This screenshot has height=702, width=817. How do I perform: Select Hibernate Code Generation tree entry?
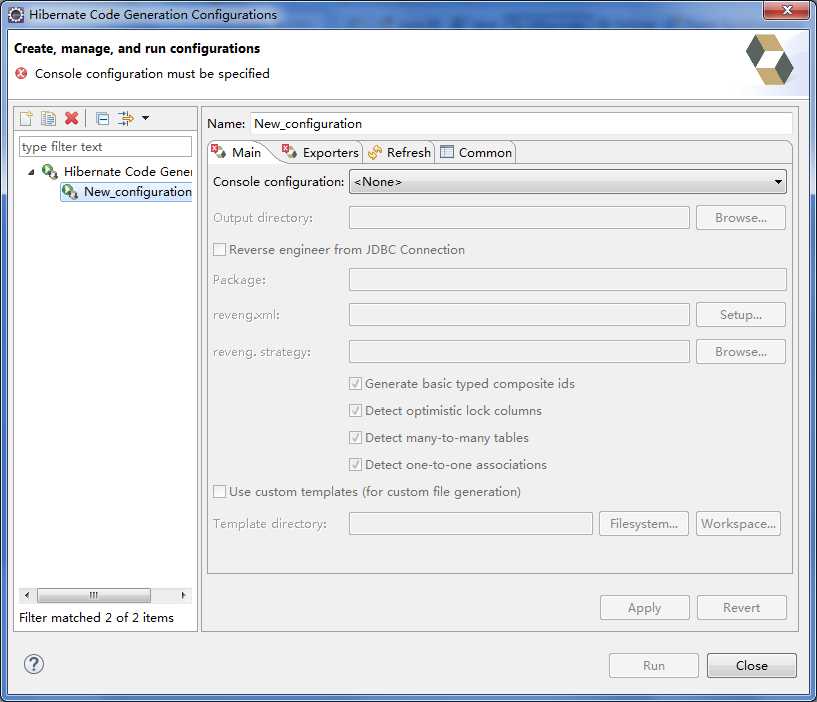coord(128,171)
